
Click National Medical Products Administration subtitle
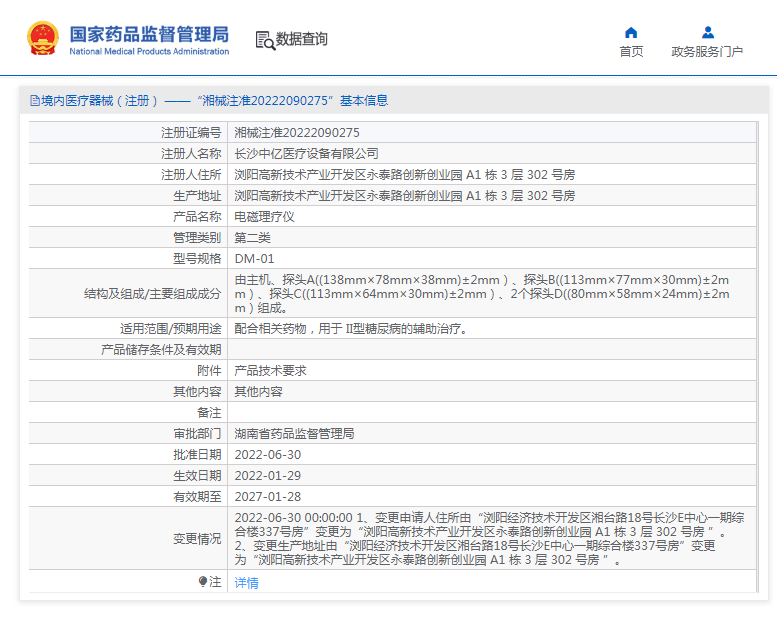149,51
